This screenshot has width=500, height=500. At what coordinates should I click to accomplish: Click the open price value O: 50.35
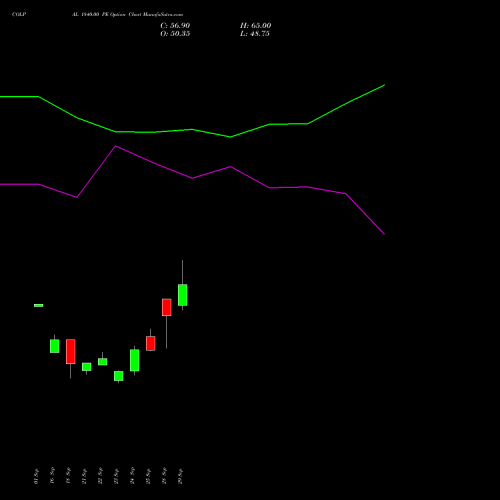(x=175, y=34)
